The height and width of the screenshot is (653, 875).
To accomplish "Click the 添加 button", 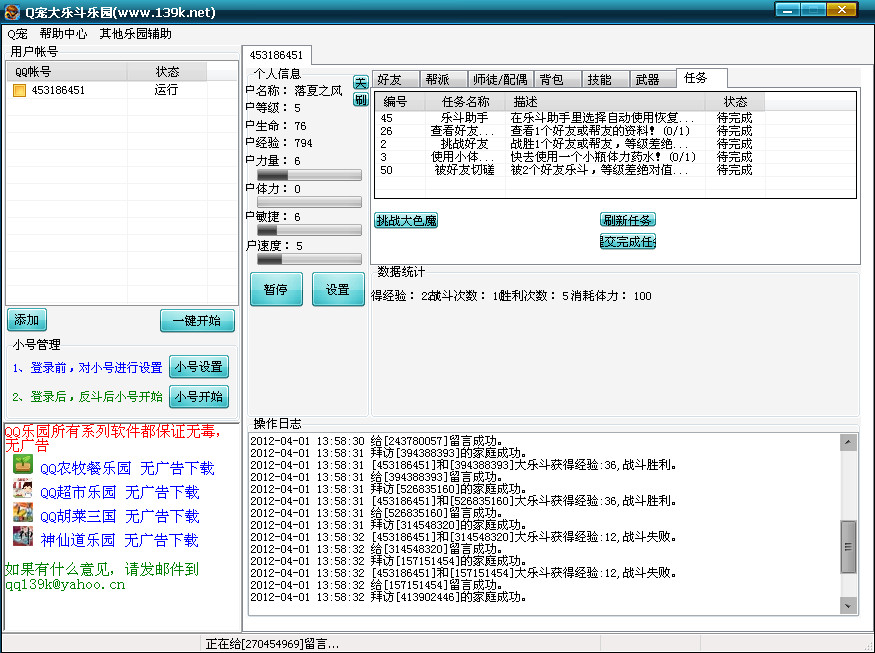I will (x=27, y=320).
